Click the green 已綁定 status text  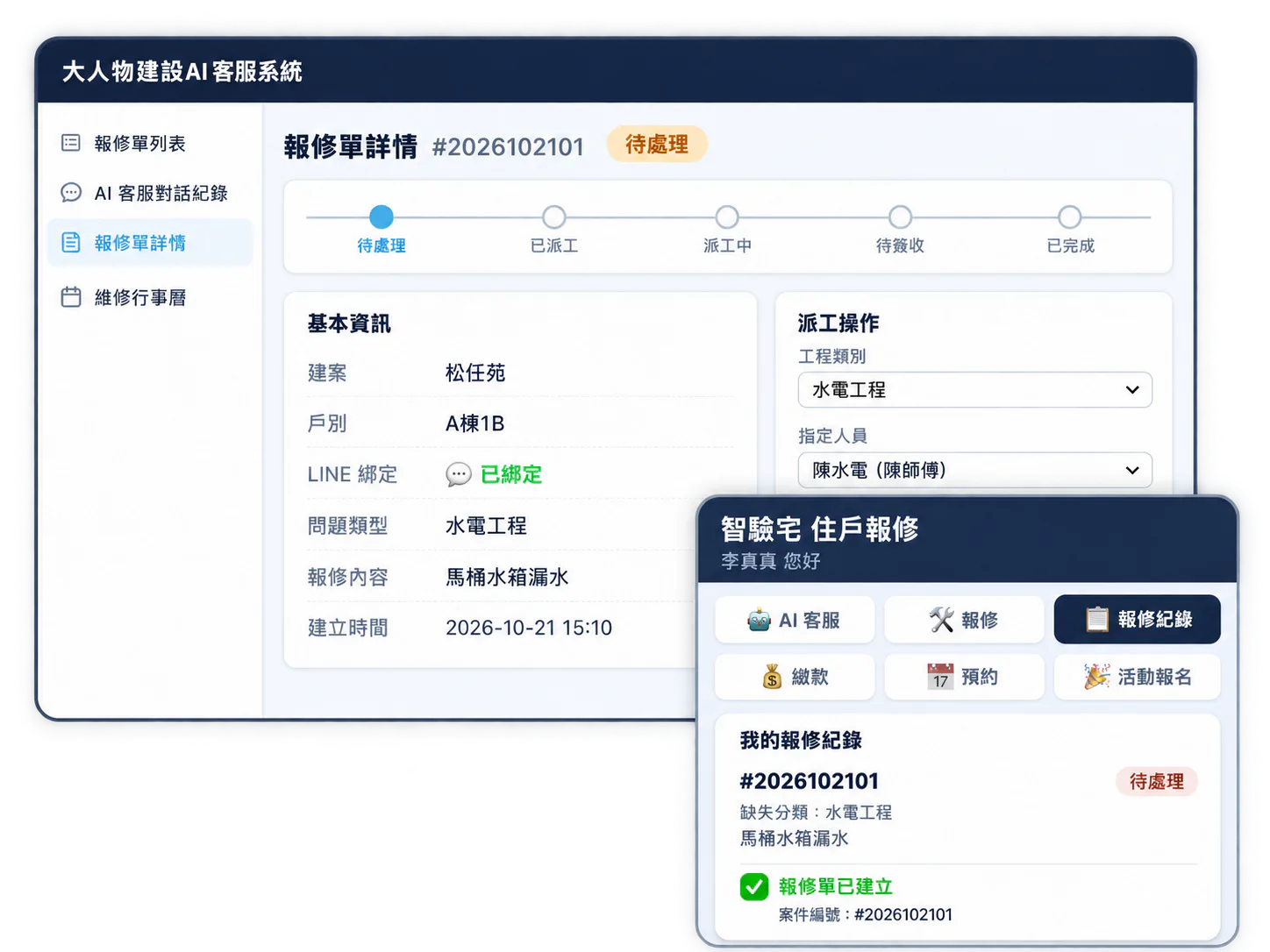(x=511, y=474)
